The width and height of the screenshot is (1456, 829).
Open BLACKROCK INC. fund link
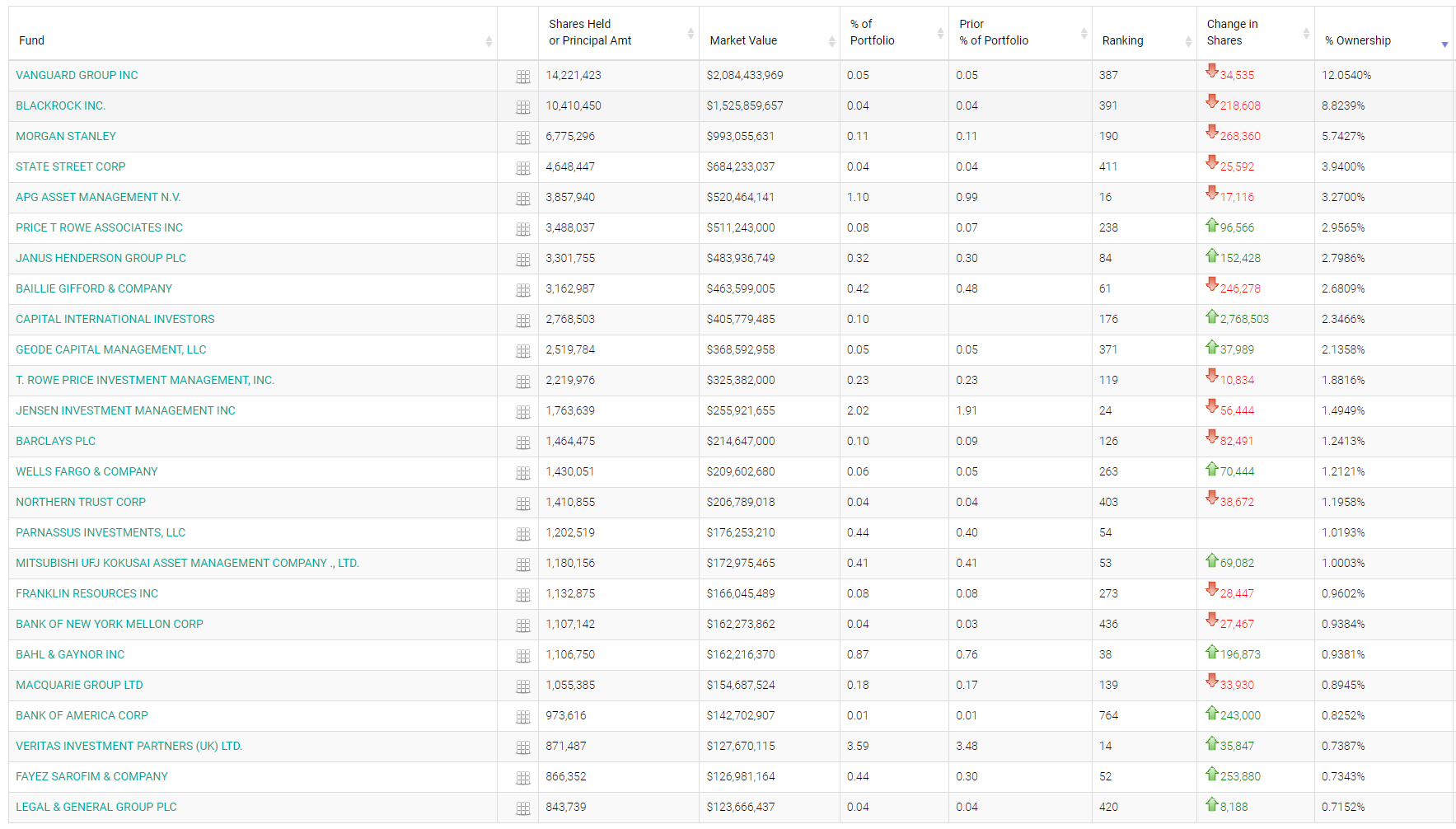[61, 105]
